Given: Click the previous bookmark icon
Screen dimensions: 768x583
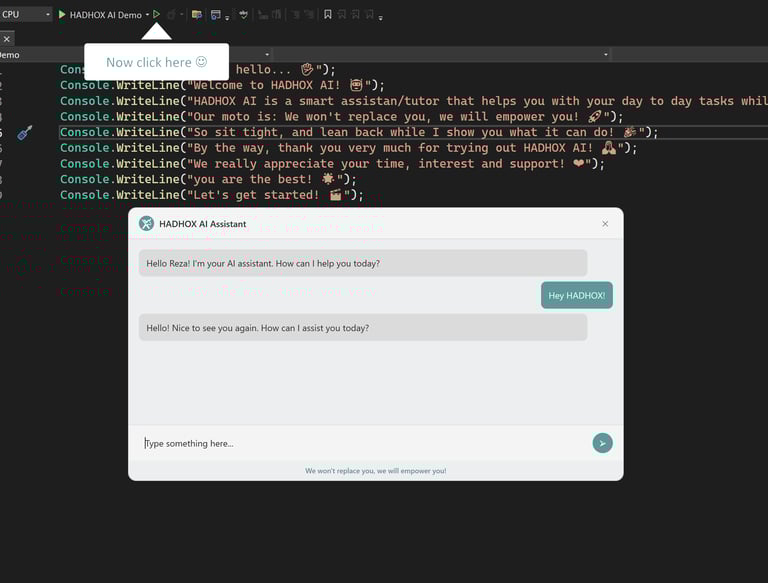Looking at the screenshot, I should [x=342, y=15].
